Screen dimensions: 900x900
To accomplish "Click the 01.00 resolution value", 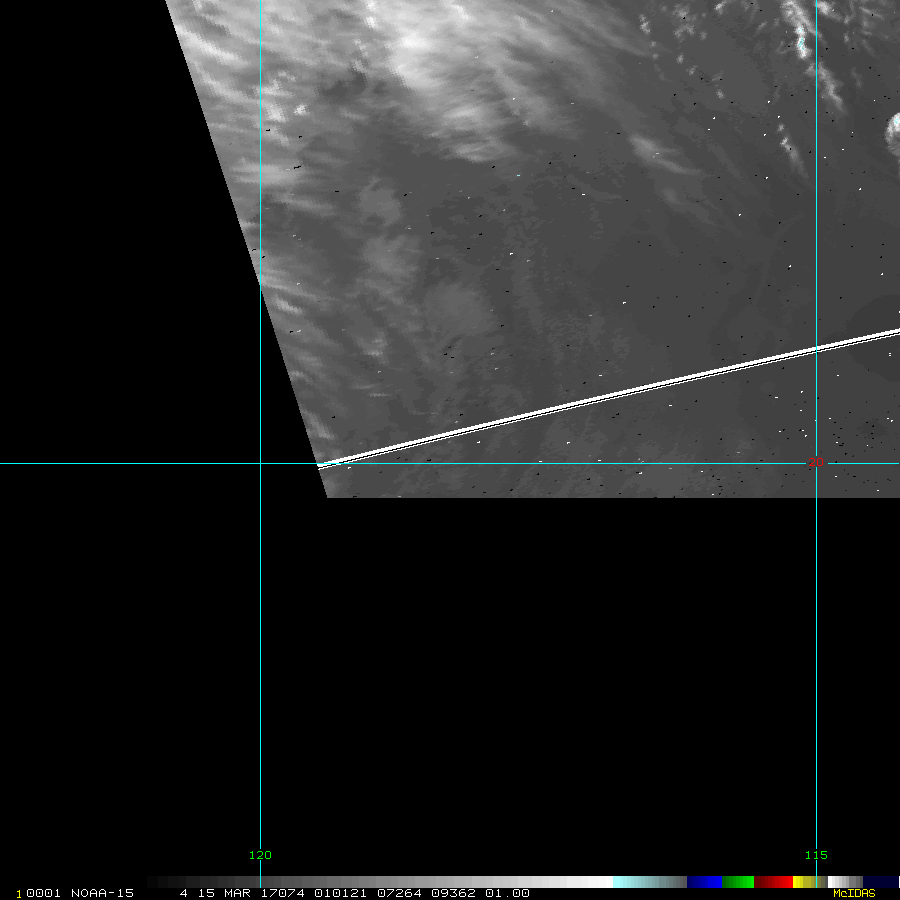I will (507, 893).
